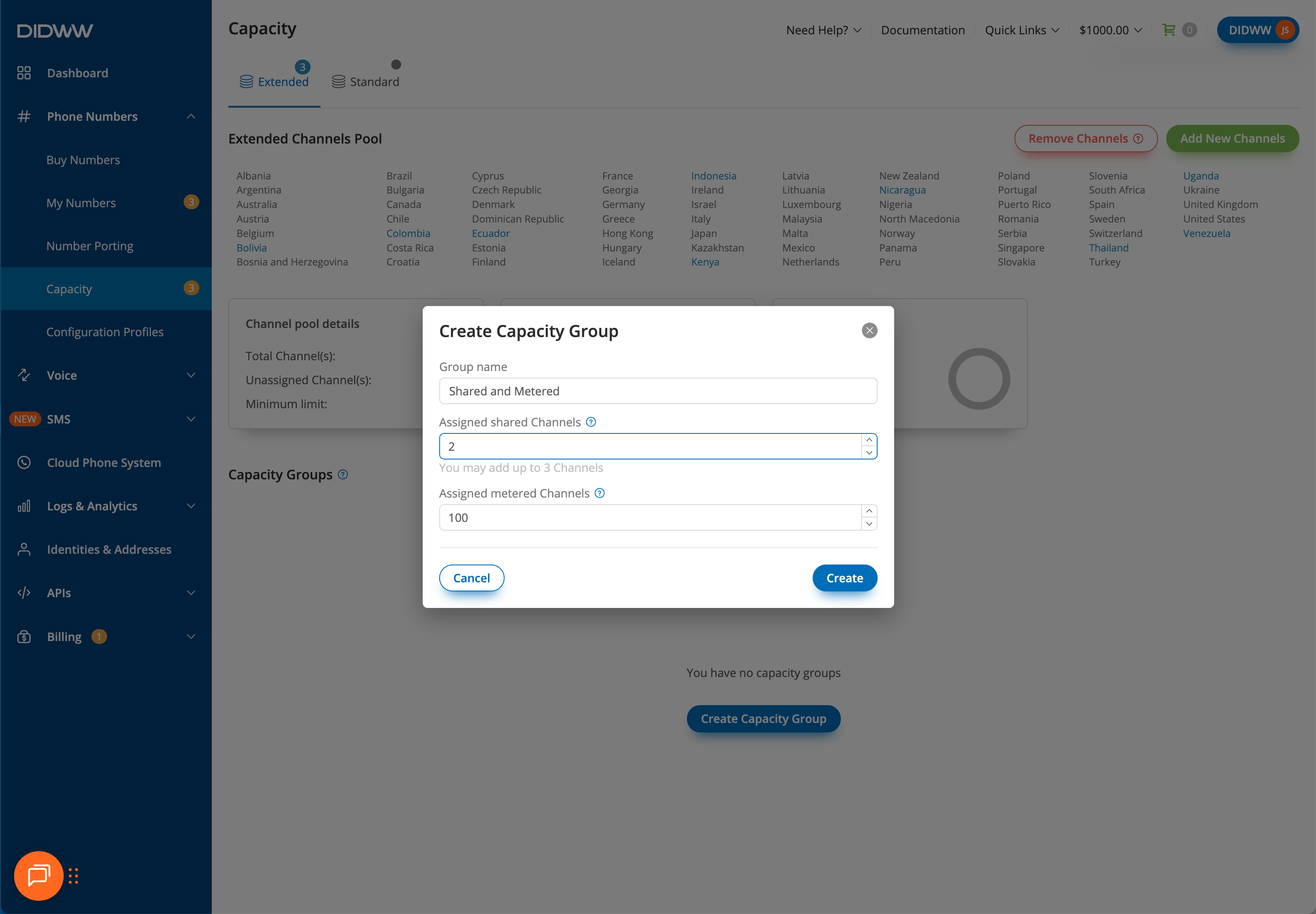This screenshot has height=914, width=1316.
Task: Click Uganda in channels pool list
Action: click(x=1201, y=176)
